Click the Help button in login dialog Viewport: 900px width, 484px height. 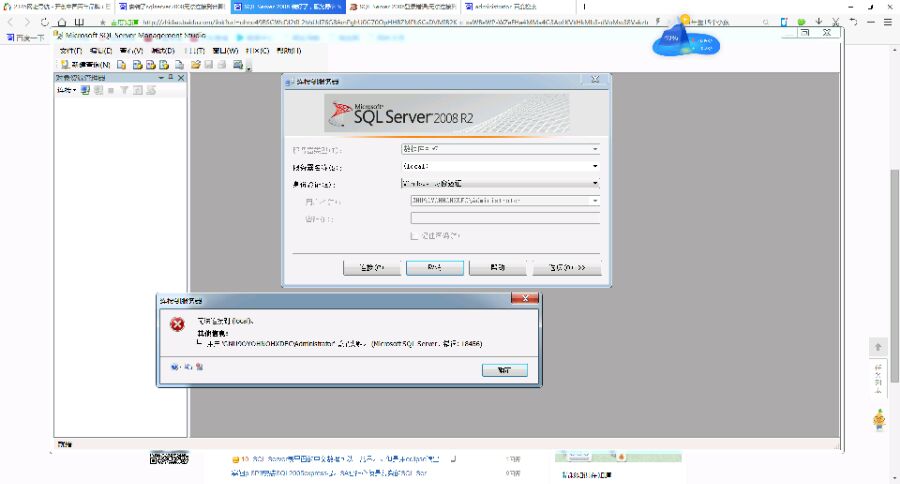(497, 268)
